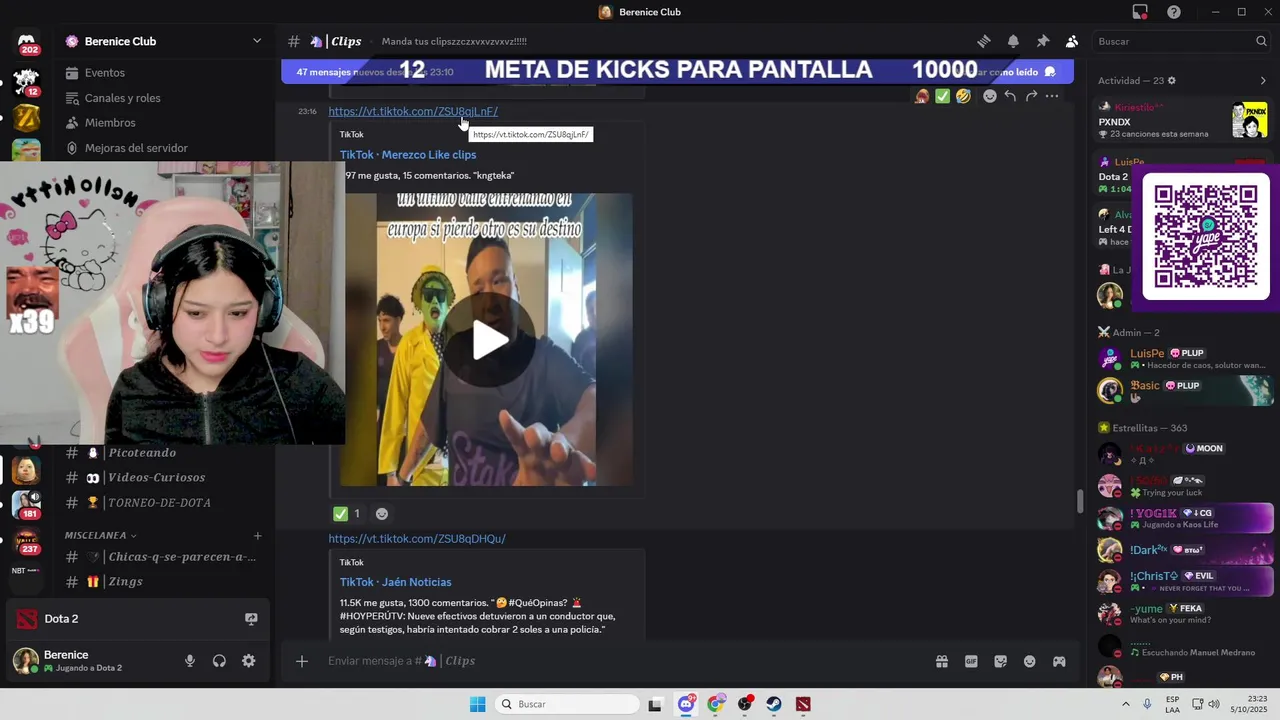Screen dimensions: 1280x720
Task: Click the plus attach file button
Action: (302, 661)
